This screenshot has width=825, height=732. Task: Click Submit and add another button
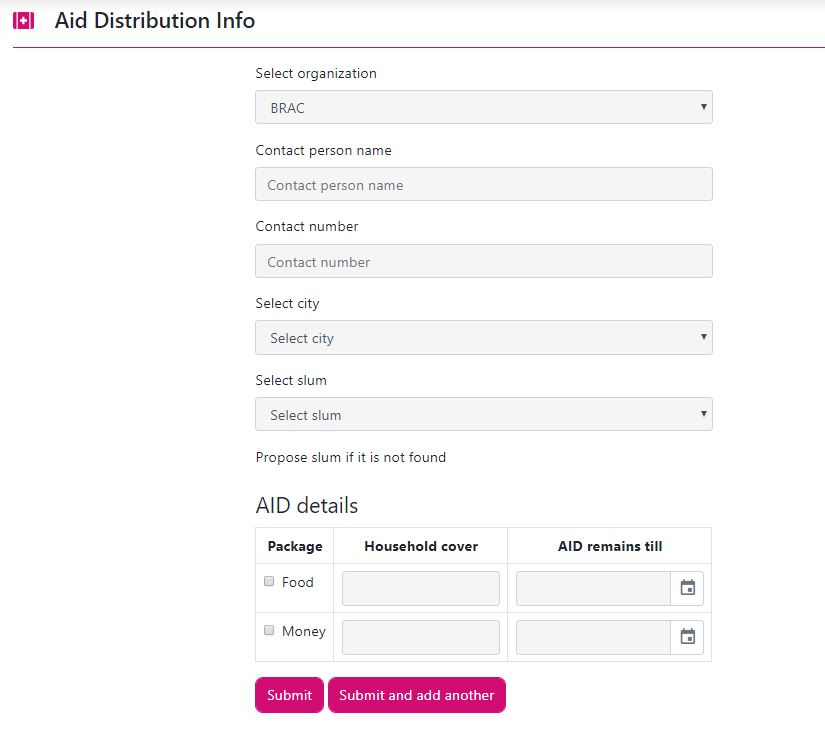coord(416,695)
